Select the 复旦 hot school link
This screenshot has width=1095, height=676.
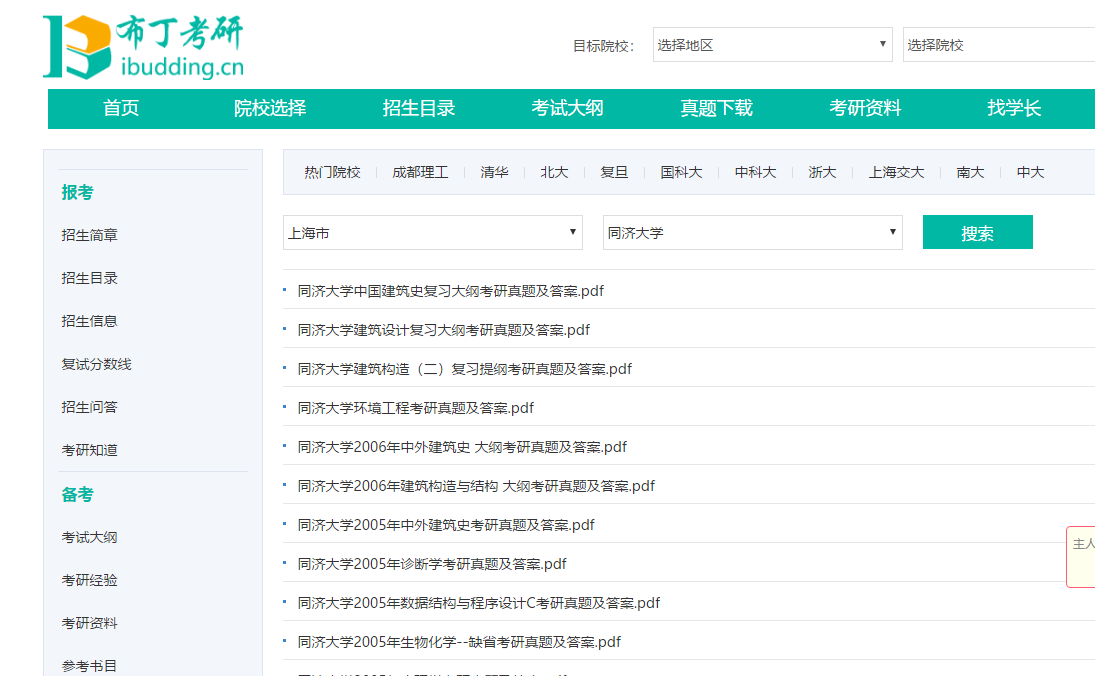coord(614,172)
